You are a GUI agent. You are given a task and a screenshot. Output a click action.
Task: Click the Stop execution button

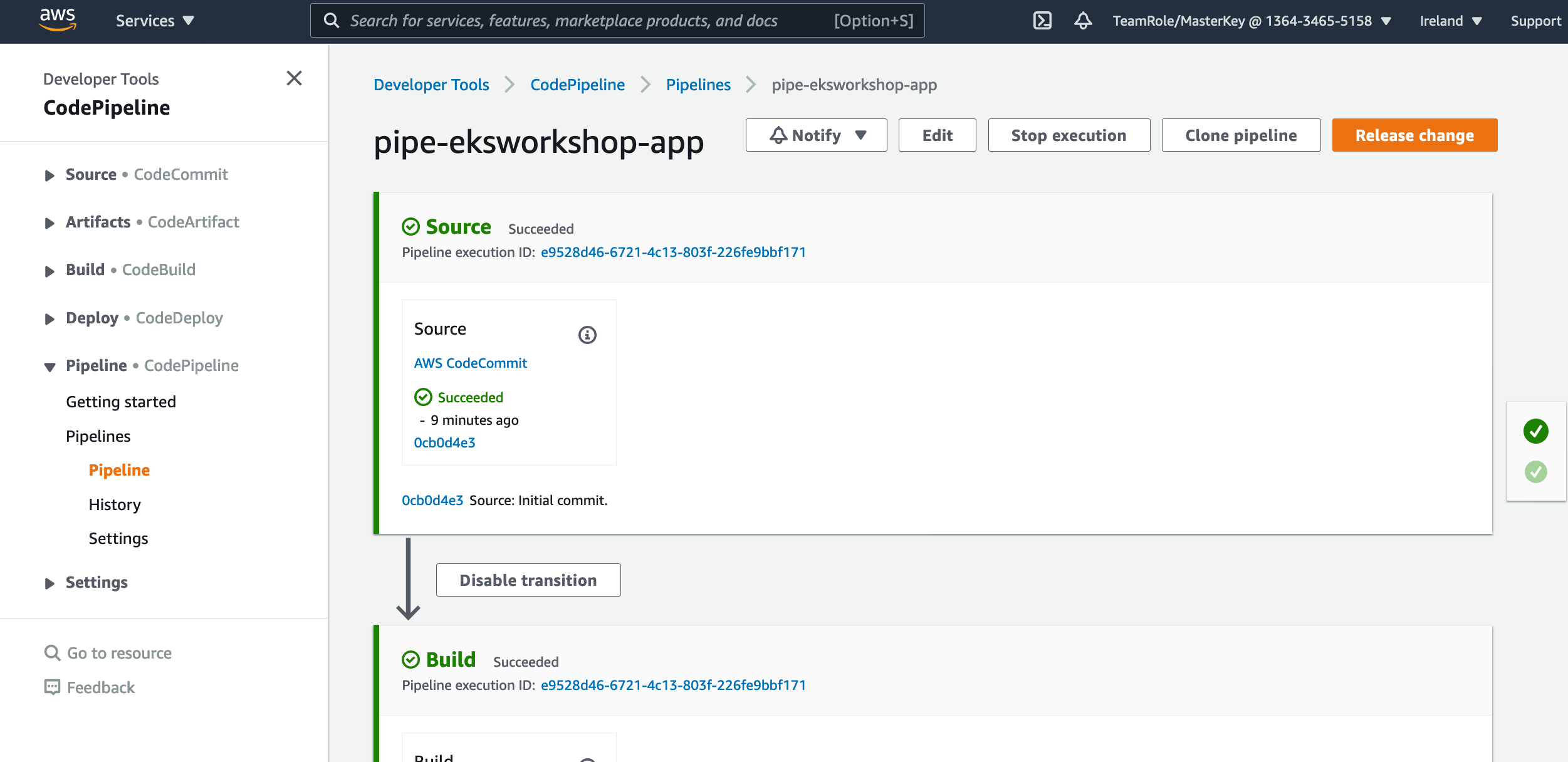click(1069, 135)
